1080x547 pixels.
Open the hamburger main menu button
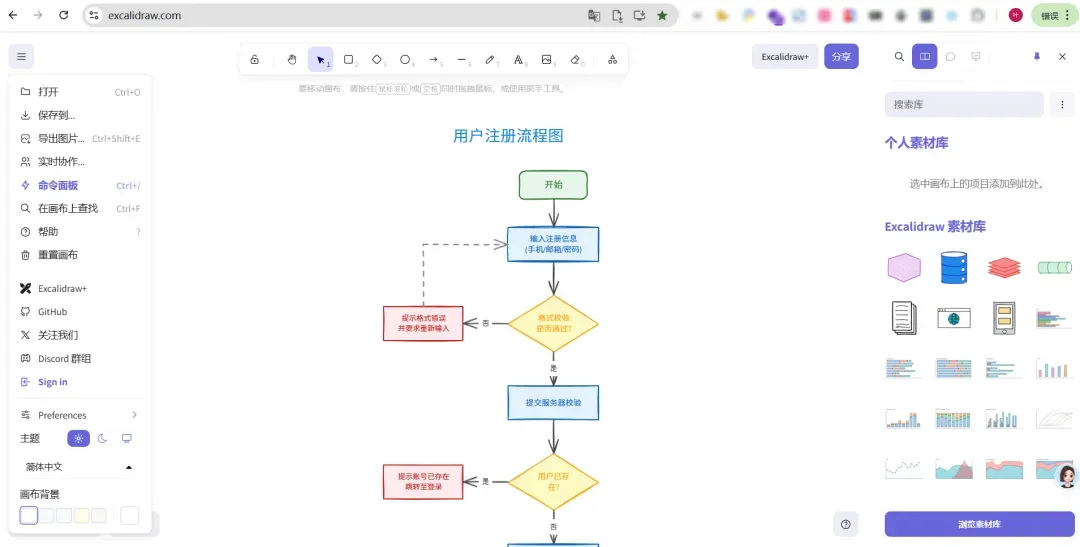pyautogui.click(x=21, y=56)
